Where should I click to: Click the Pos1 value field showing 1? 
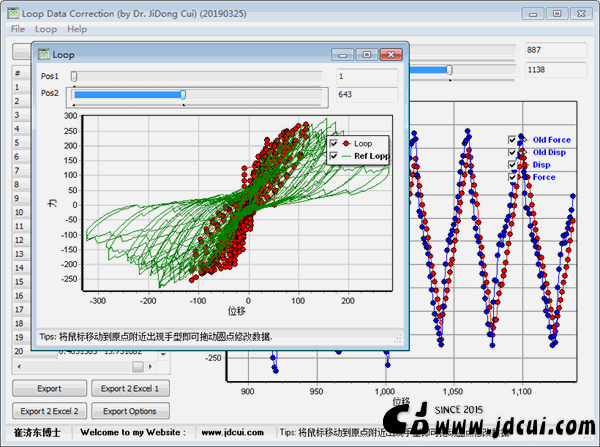(x=367, y=77)
